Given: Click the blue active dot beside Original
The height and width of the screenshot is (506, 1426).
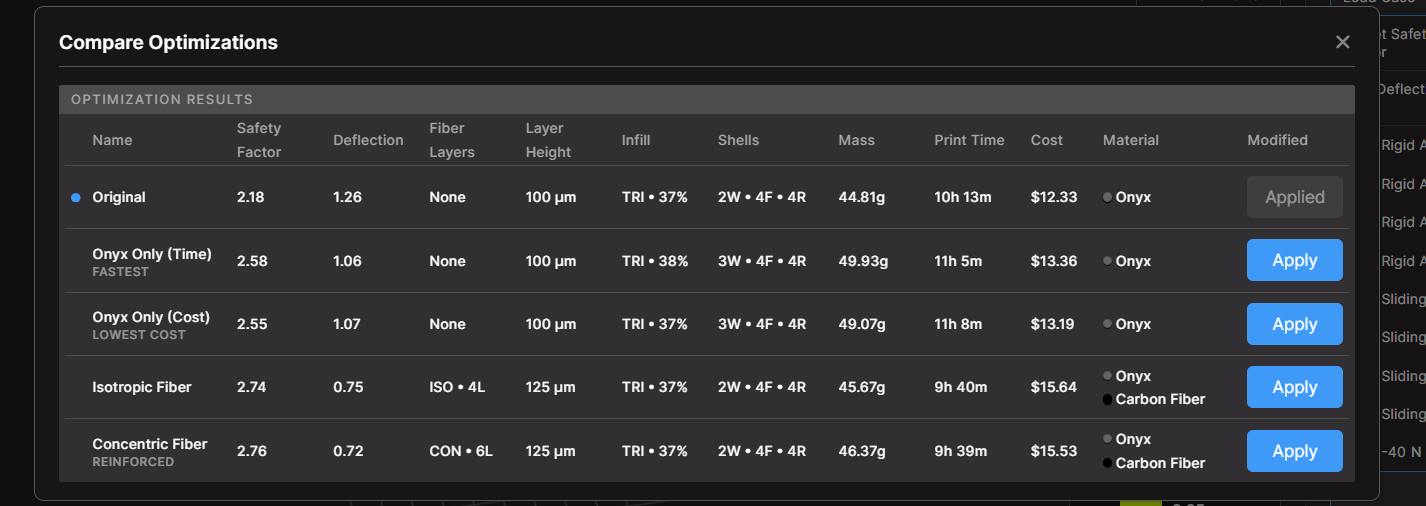Looking at the screenshot, I should tap(76, 198).
